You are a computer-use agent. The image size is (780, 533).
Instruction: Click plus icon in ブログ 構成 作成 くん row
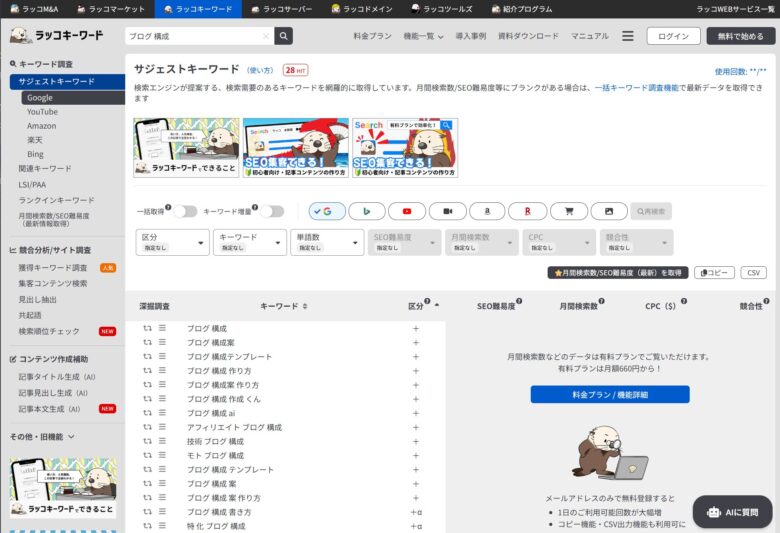[416, 399]
